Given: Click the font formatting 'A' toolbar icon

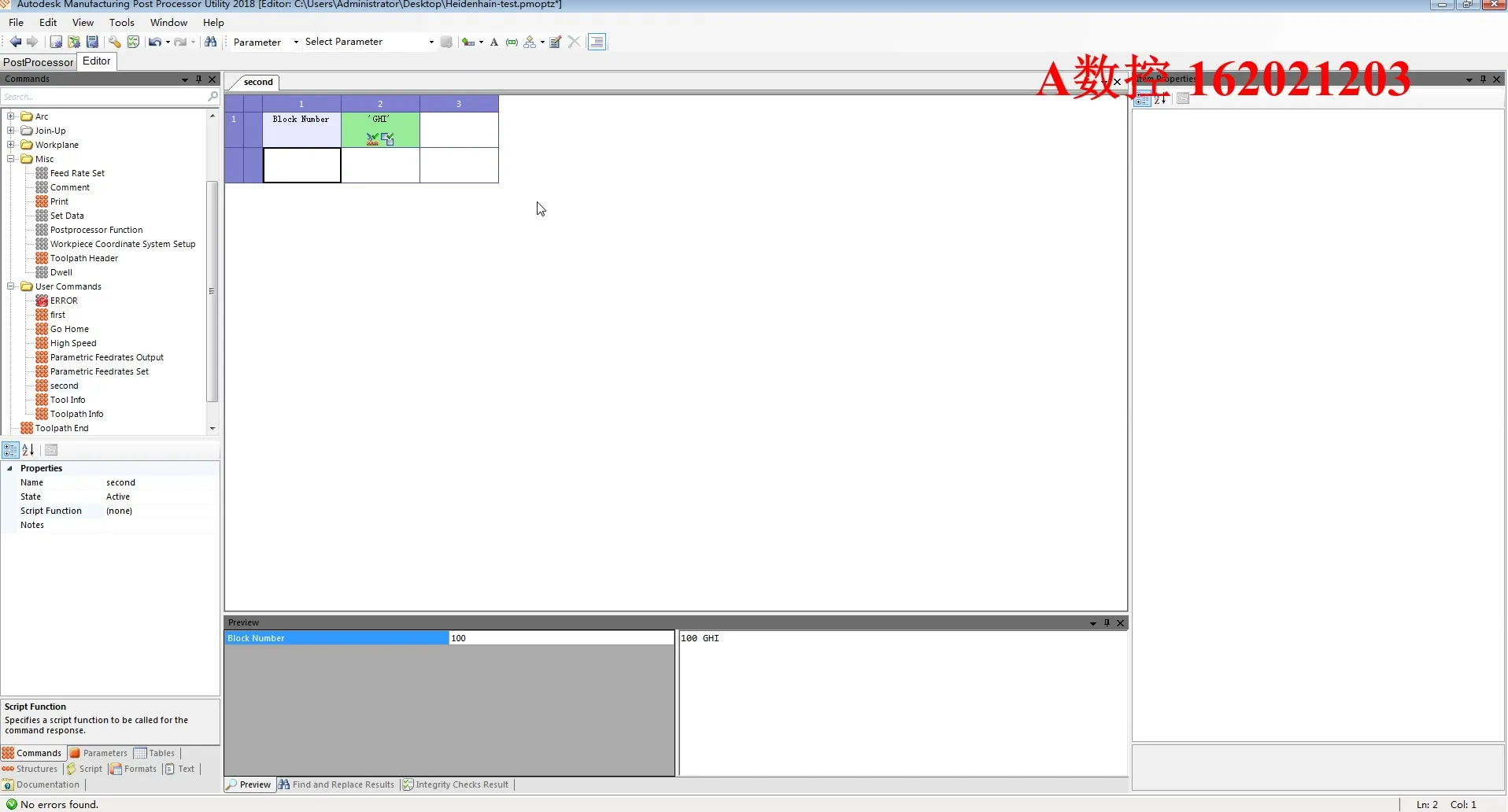Looking at the screenshot, I should click(493, 42).
